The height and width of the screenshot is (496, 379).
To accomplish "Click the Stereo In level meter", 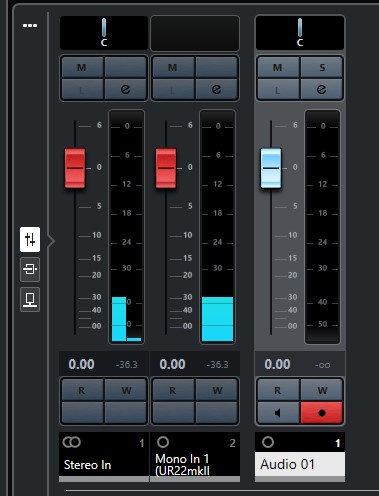I will point(126,227).
